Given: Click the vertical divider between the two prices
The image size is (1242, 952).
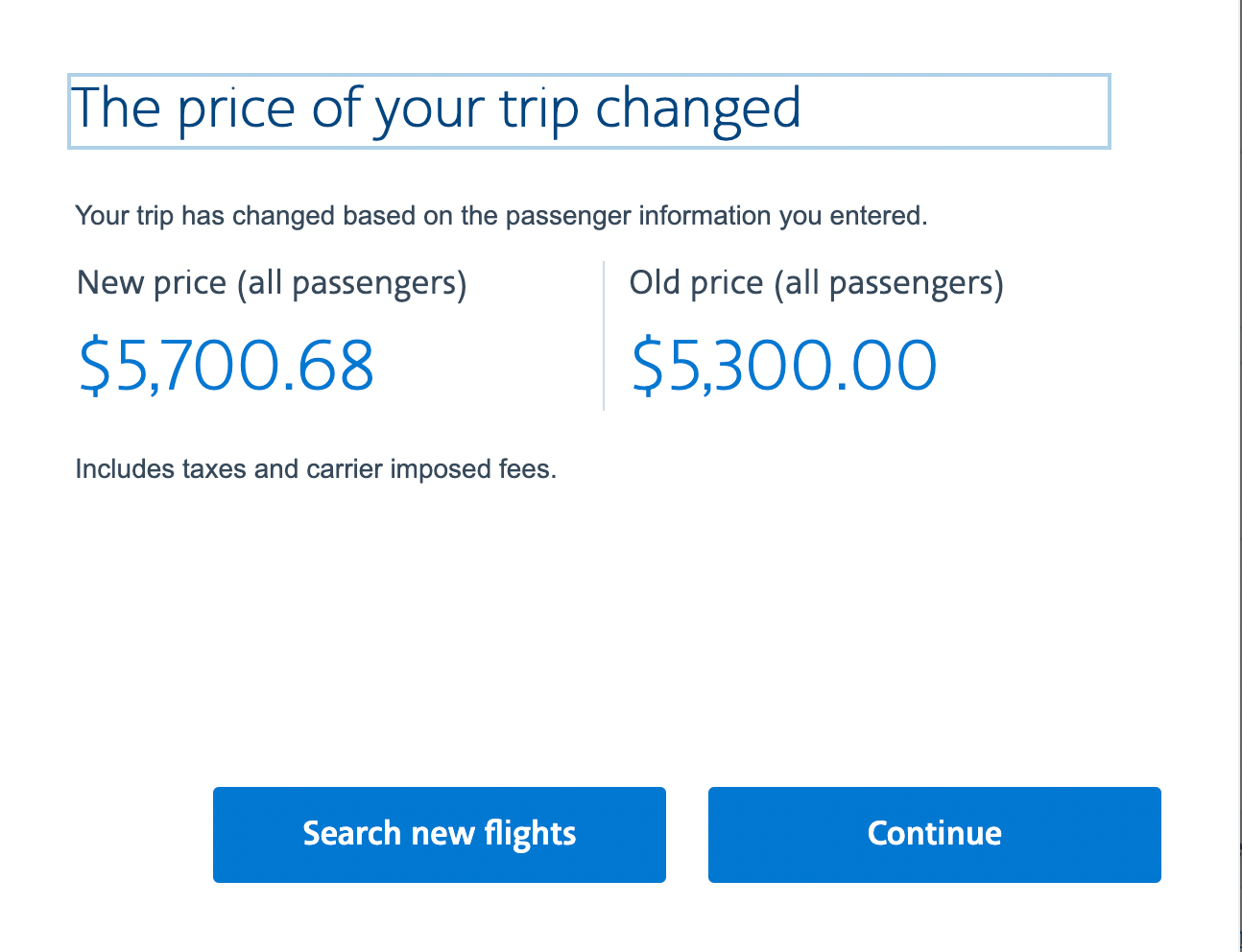Looking at the screenshot, I should pyautogui.click(x=604, y=336).
